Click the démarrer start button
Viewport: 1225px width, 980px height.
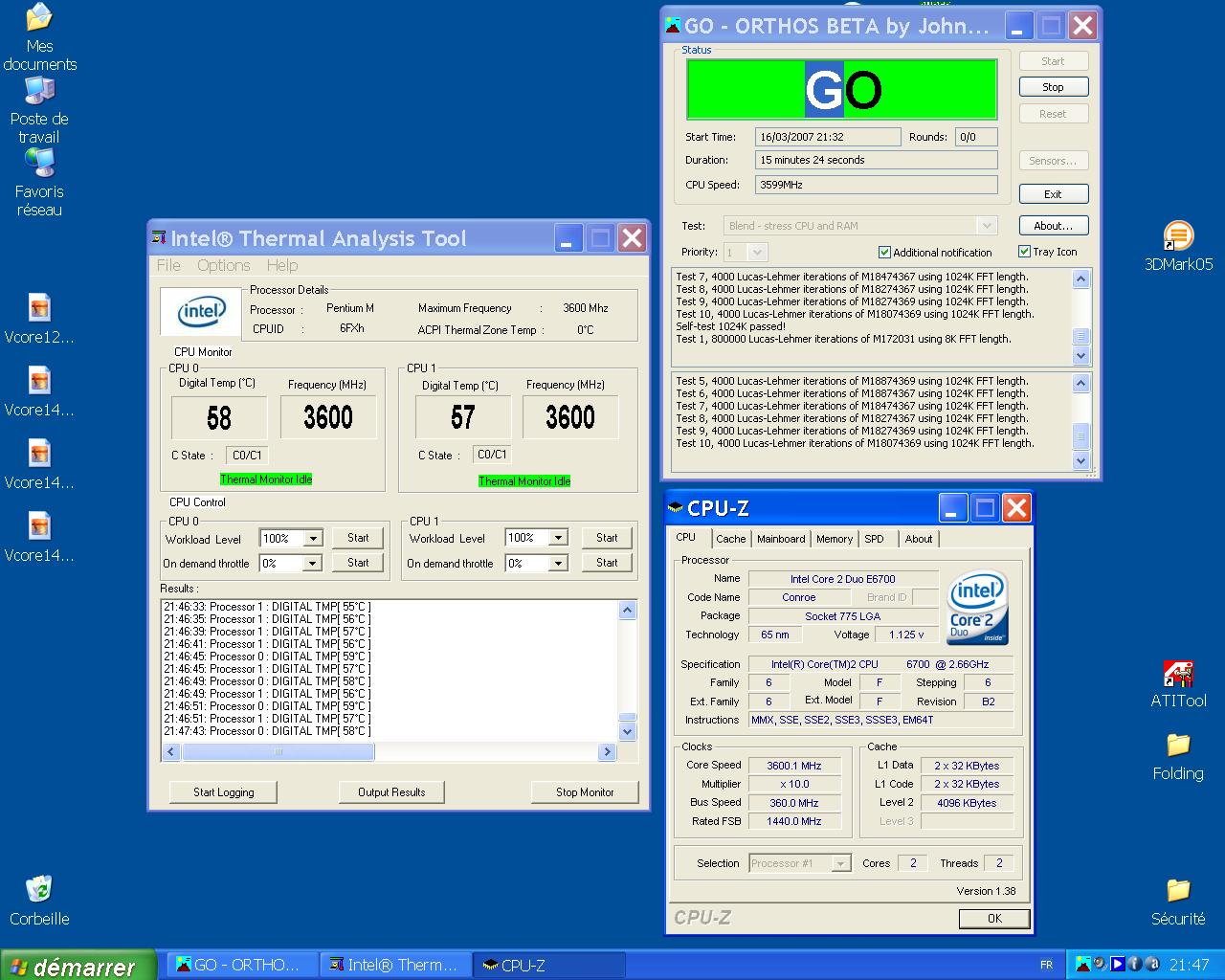tap(77, 966)
